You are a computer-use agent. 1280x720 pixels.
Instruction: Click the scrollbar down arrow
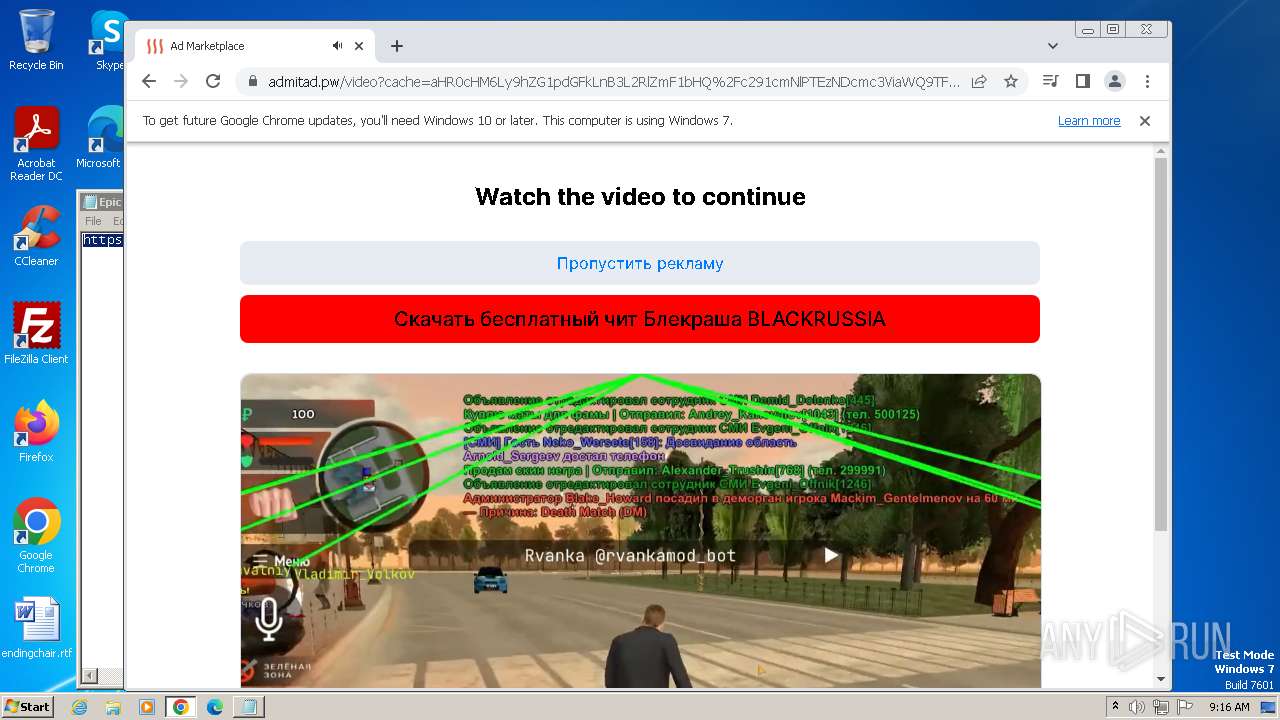click(1160, 679)
